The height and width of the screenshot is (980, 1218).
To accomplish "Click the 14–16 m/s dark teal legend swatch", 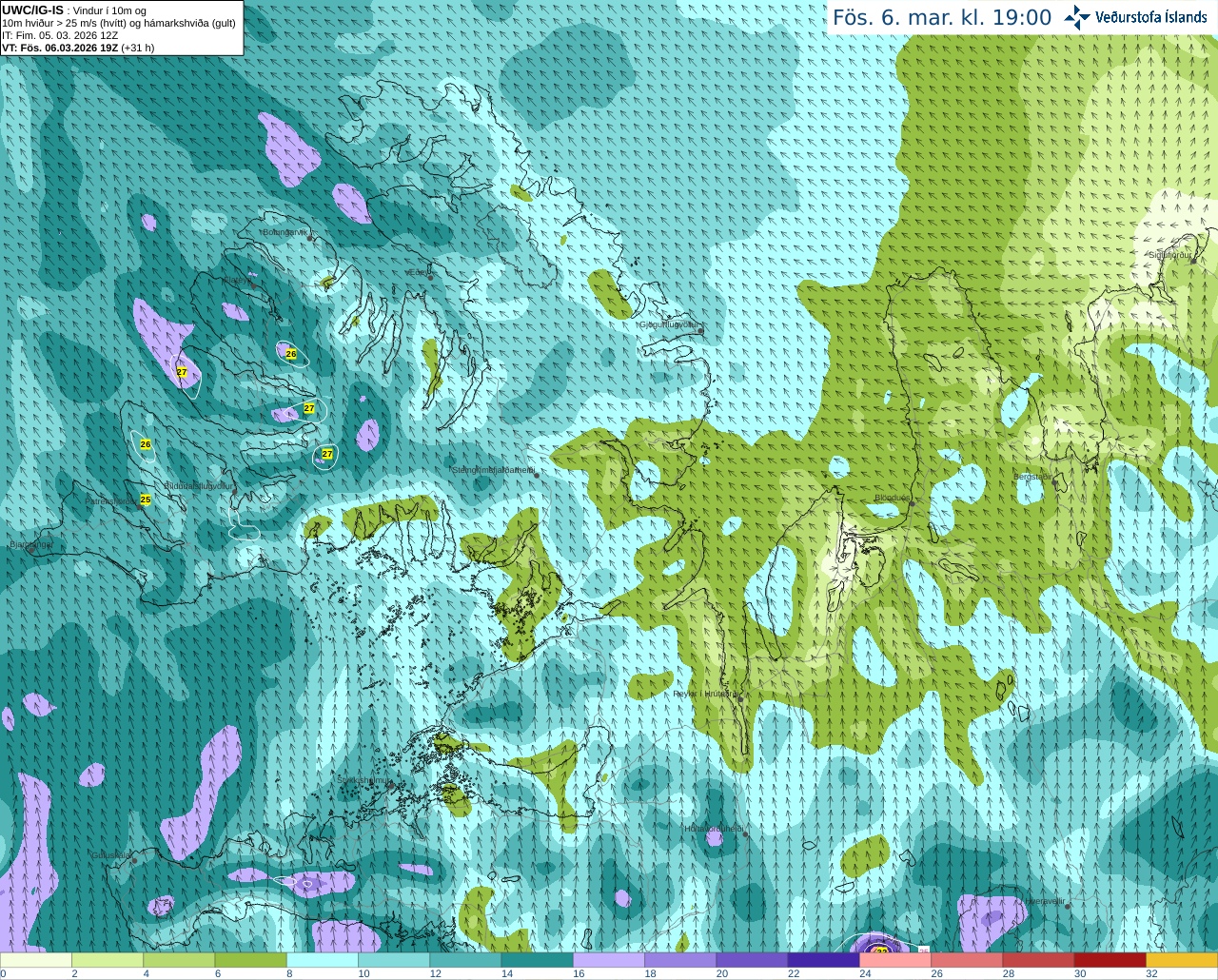I will 538,960.
